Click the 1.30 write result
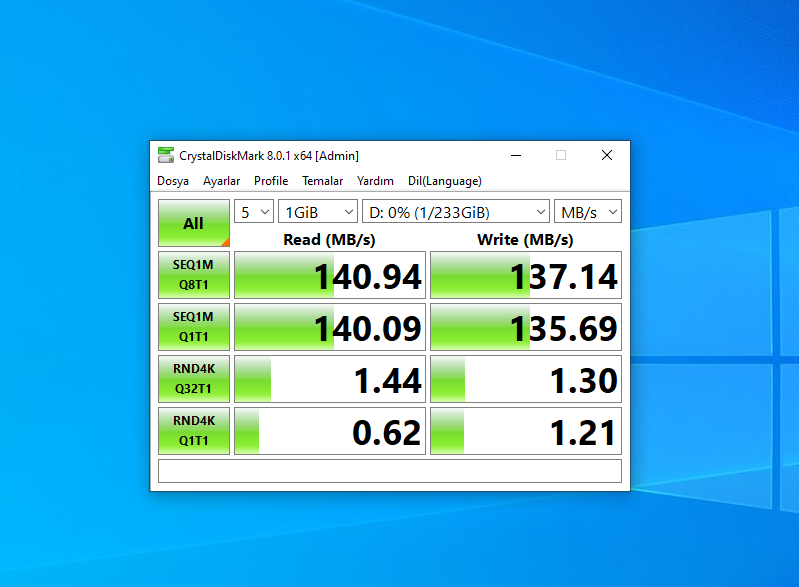 coord(526,379)
